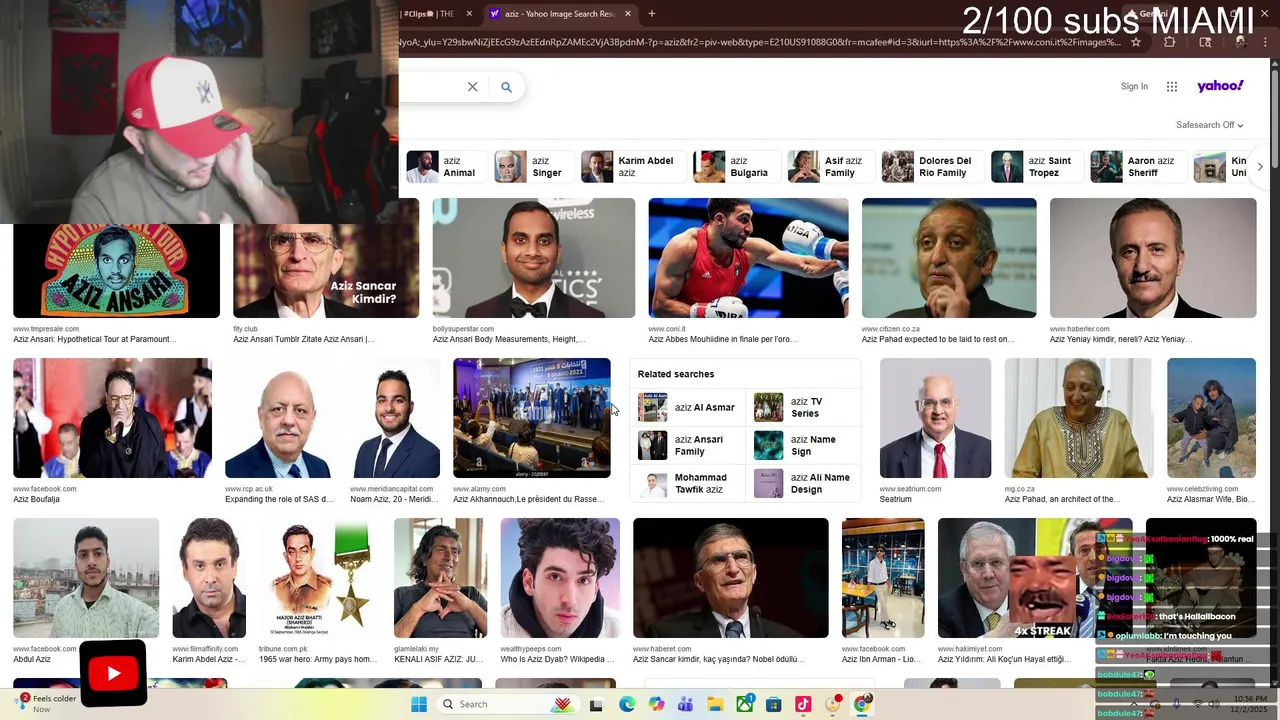Open related search aziz Al Asmar
This screenshot has height=720, width=1280.
click(689, 408)
